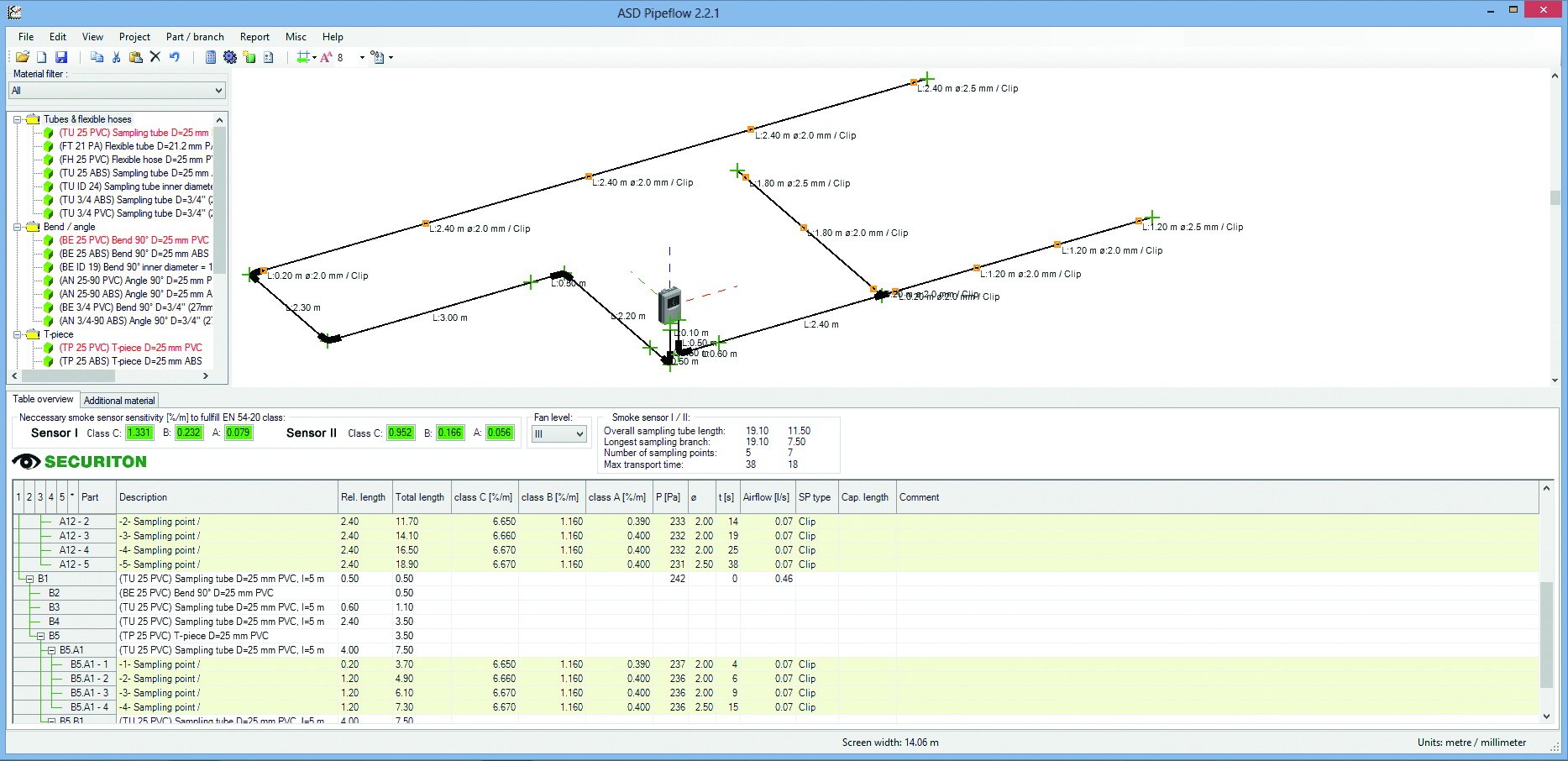The image size is (1568, 761).
Task: Click the Description column header
Action: [x=227, y=497]
